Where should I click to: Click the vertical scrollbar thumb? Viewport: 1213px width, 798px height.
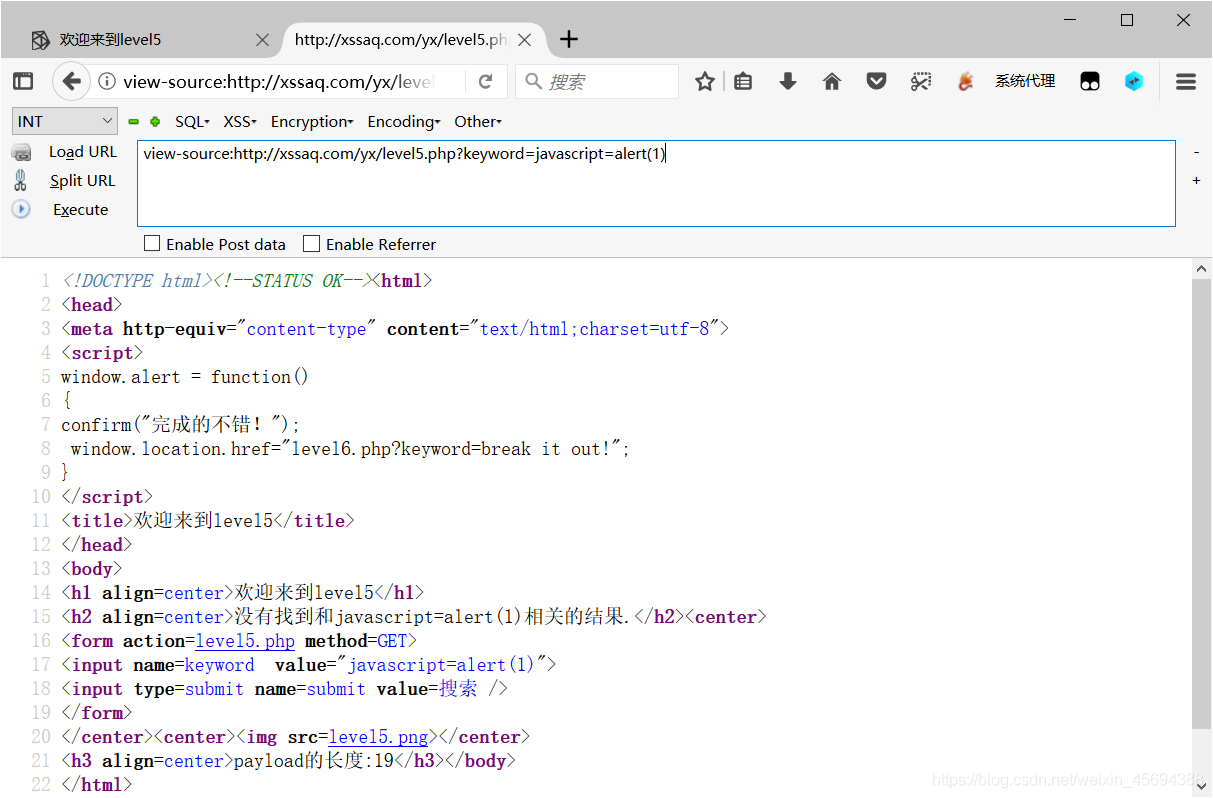tap(1201, 504)
